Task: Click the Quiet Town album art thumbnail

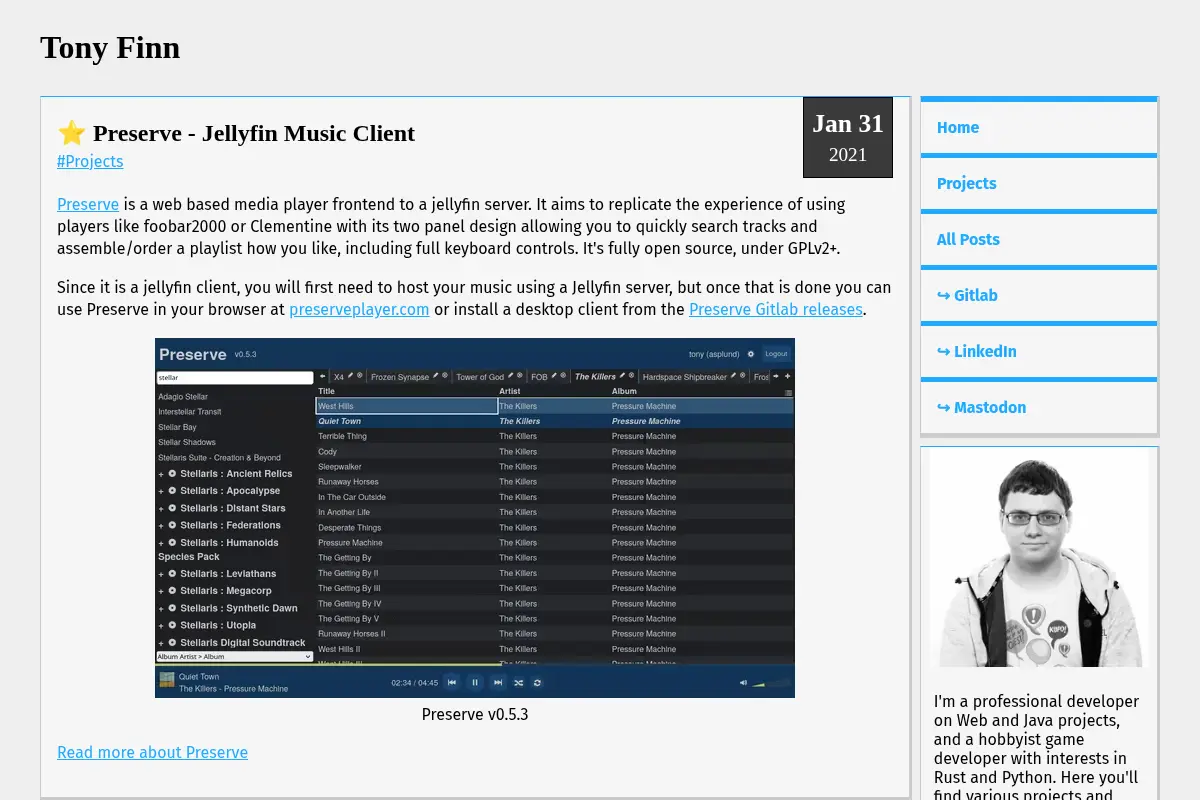Action: point(166,680)
